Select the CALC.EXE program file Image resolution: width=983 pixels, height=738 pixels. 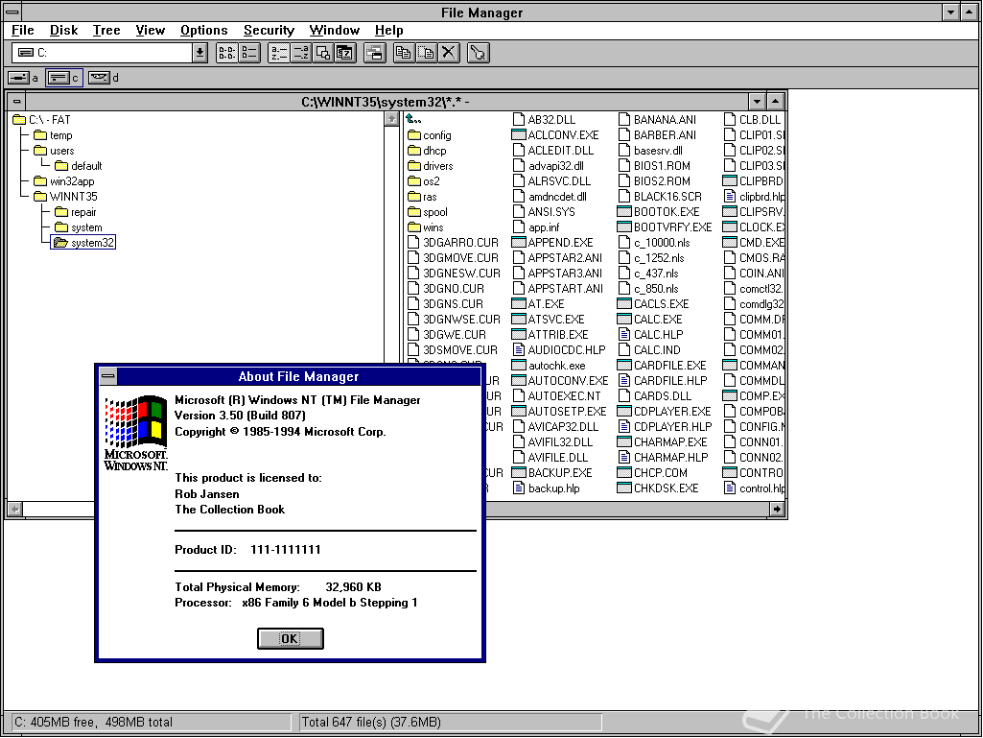650,320
